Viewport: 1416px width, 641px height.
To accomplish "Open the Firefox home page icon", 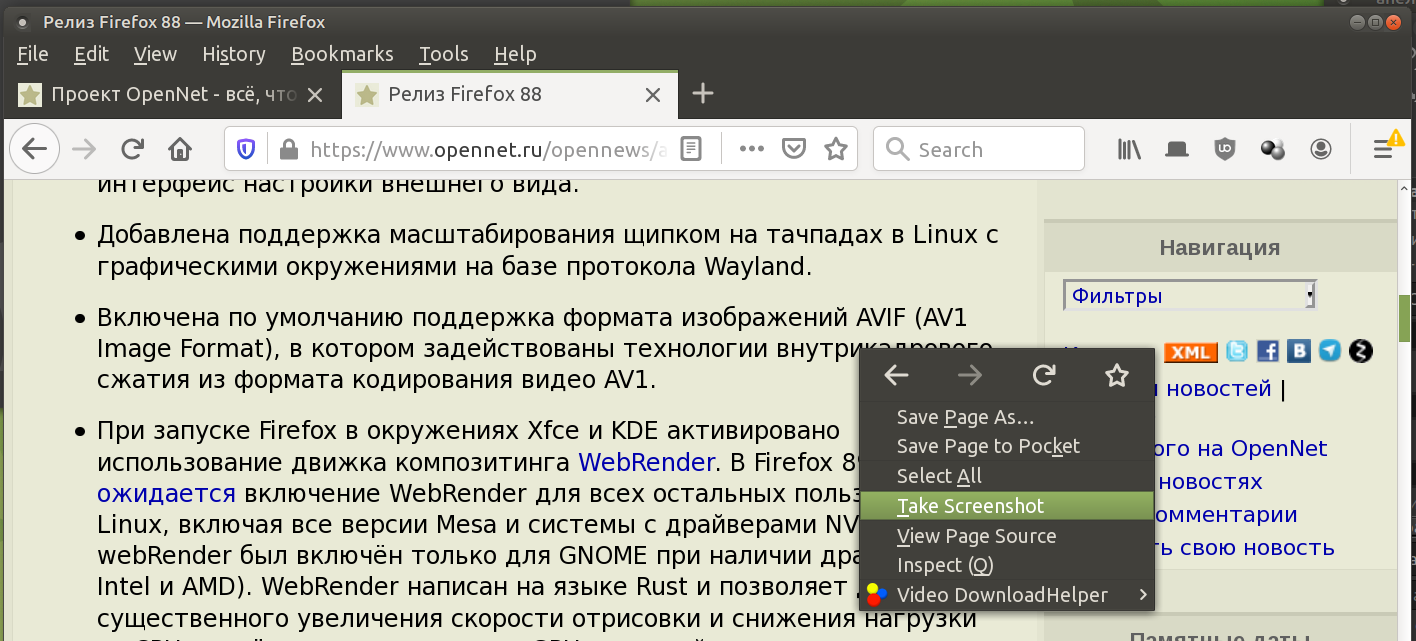I will coord(180,150).
